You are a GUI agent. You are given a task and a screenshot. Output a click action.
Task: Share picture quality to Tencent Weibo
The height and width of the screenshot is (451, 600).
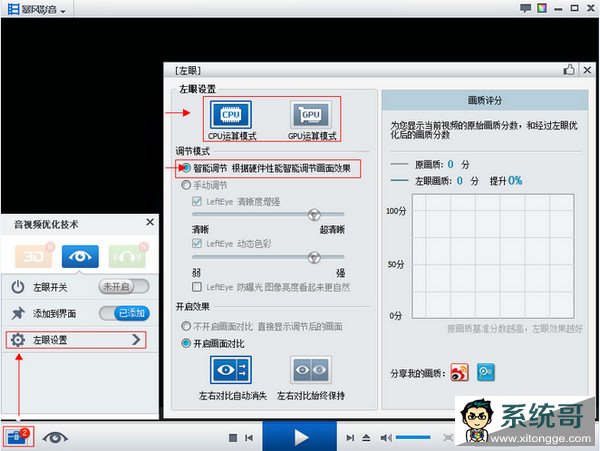pyautogui.click(x=486, y=372)
